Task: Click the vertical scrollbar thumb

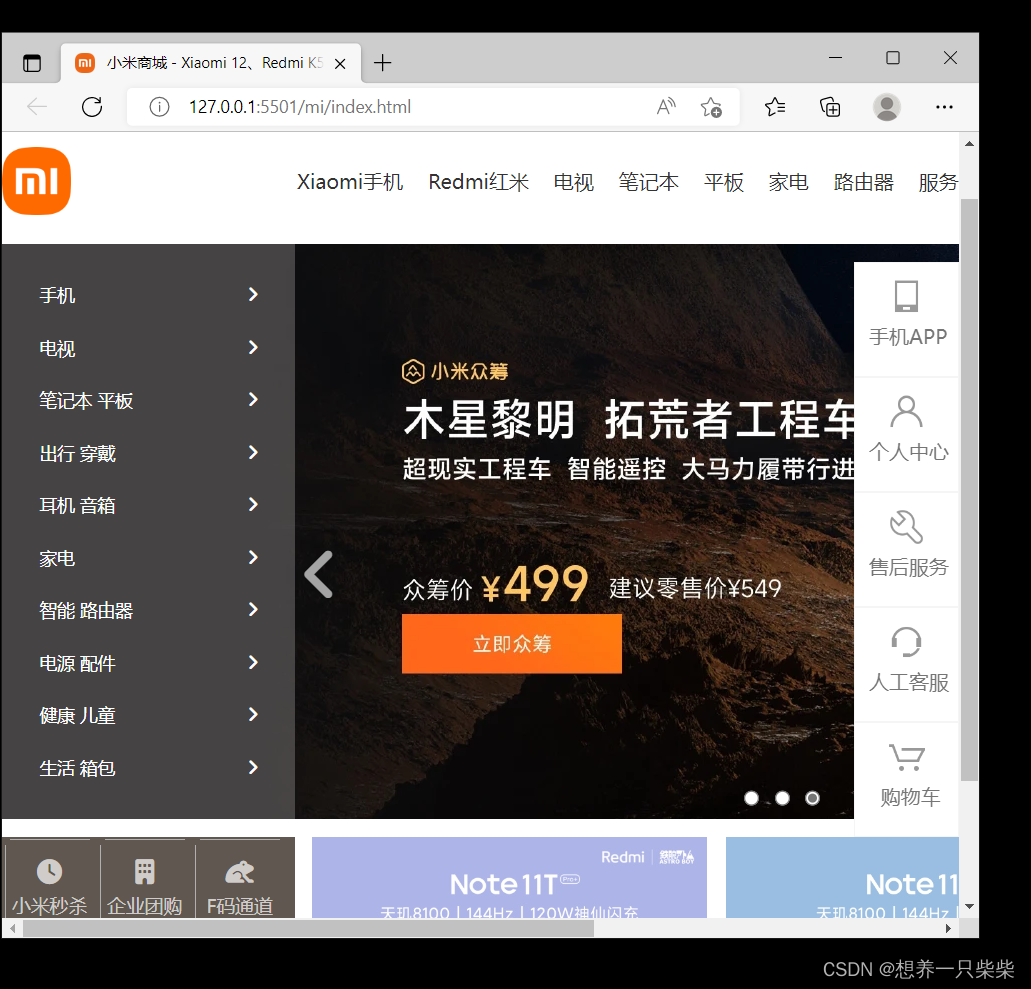Action: (x=969, y=490)
